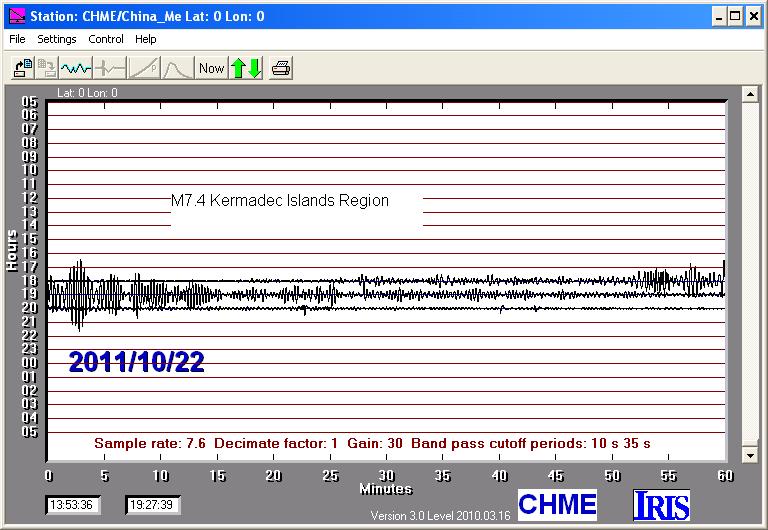Click the 19:27:39 time field

[152, 505]
